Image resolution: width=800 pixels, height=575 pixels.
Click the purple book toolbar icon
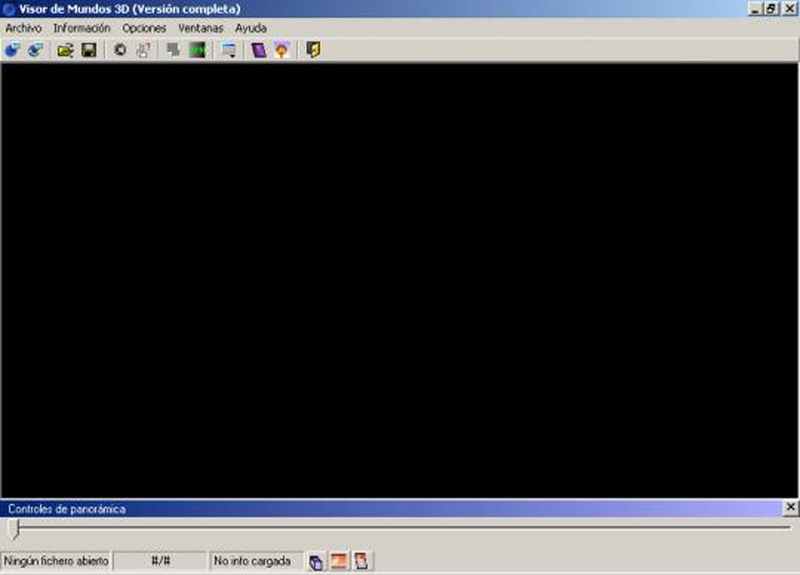tap(259, 50)
